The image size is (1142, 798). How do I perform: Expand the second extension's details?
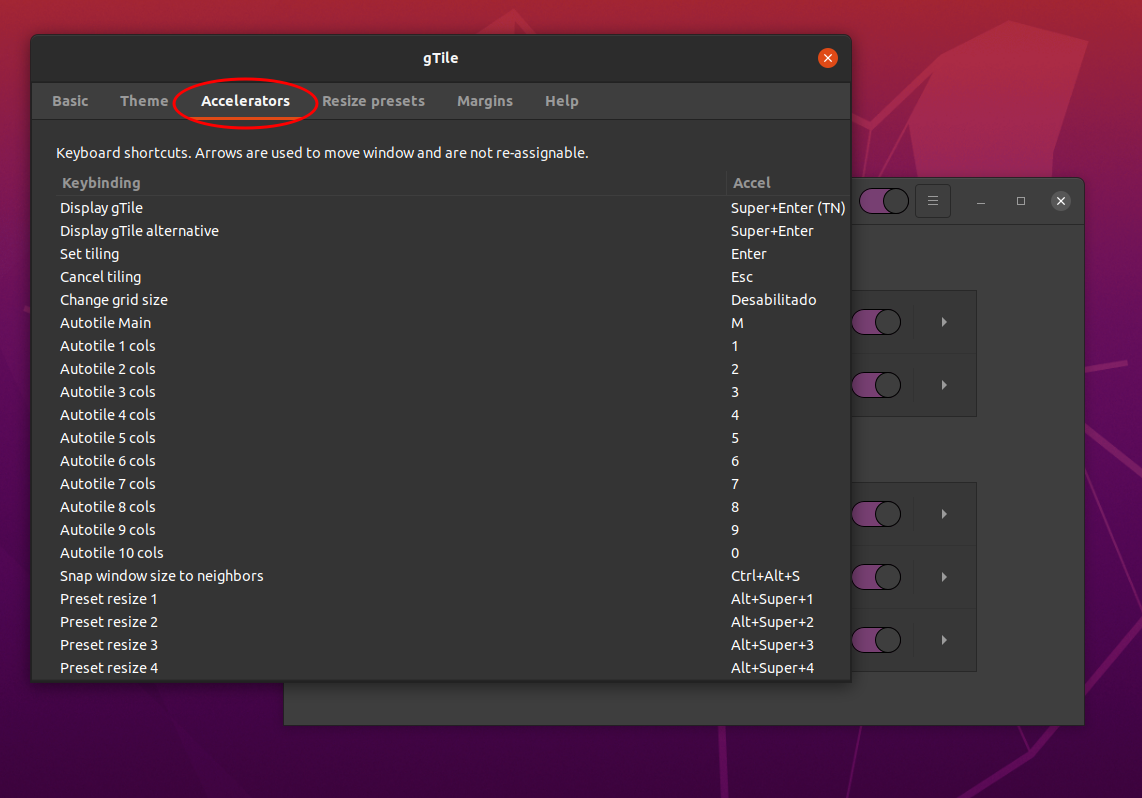coord(944,385)
